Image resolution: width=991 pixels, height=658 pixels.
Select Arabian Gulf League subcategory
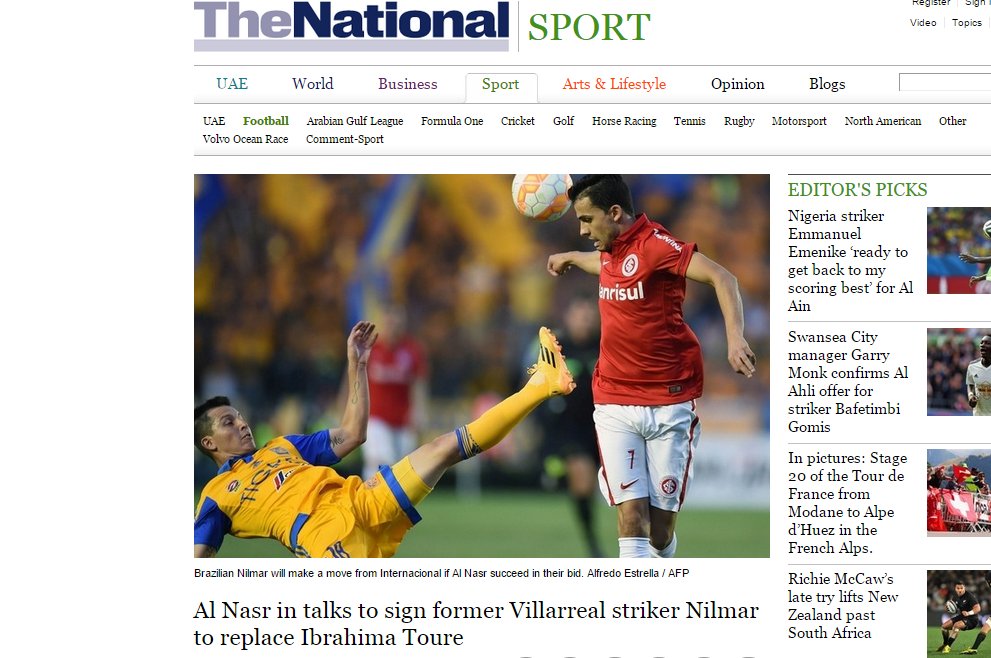pos(355,121)
